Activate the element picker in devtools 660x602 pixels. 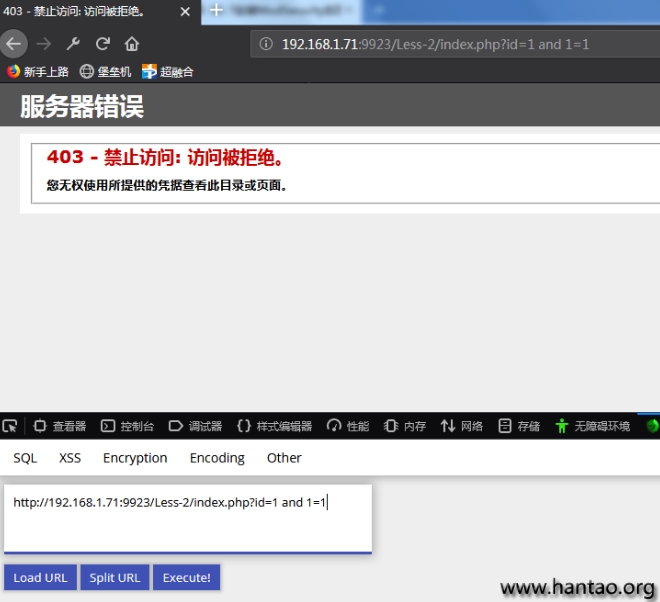[x=10, y=426]
